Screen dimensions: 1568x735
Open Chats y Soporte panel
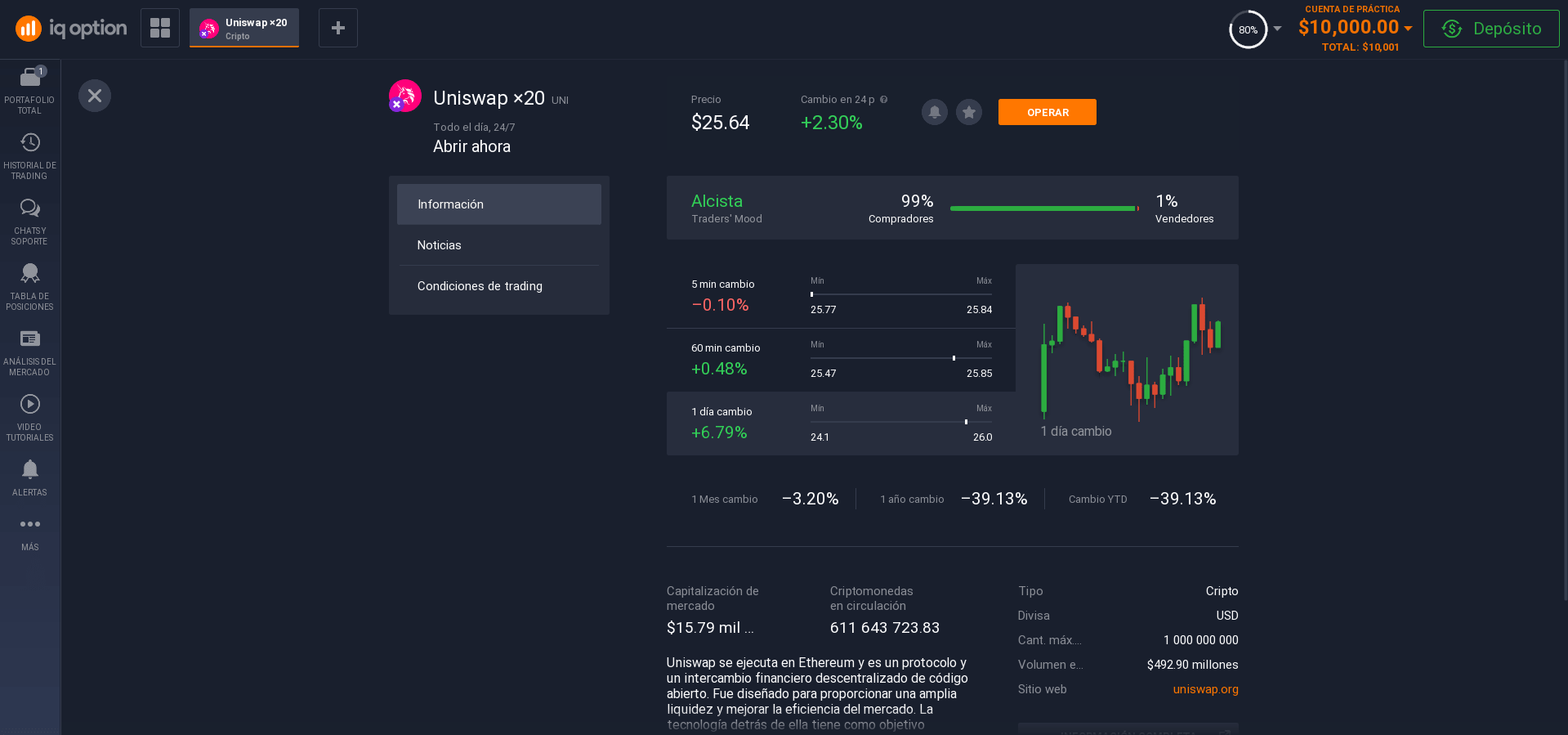[x=29, y=221]
